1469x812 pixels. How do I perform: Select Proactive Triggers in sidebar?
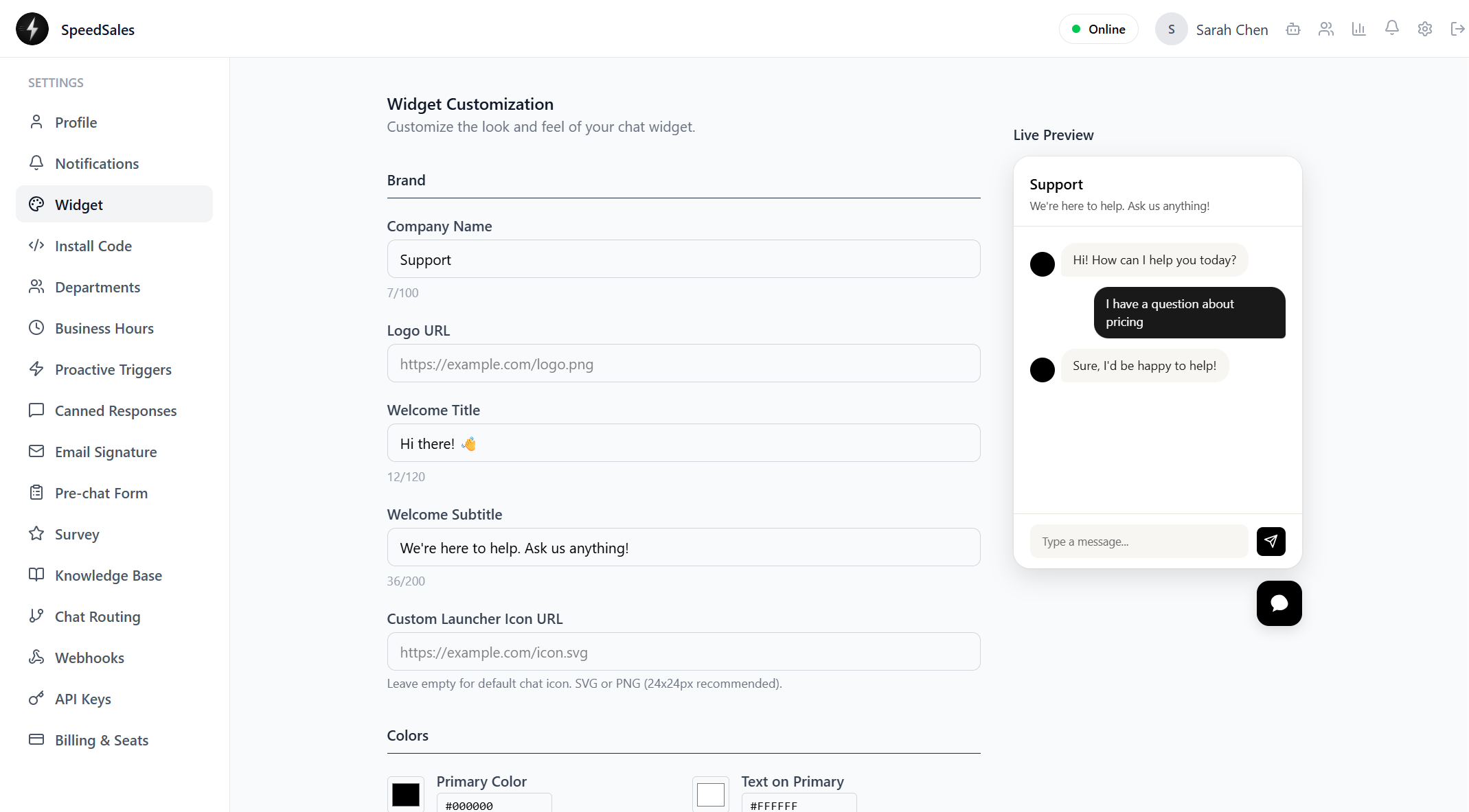(x=114, y=369)
